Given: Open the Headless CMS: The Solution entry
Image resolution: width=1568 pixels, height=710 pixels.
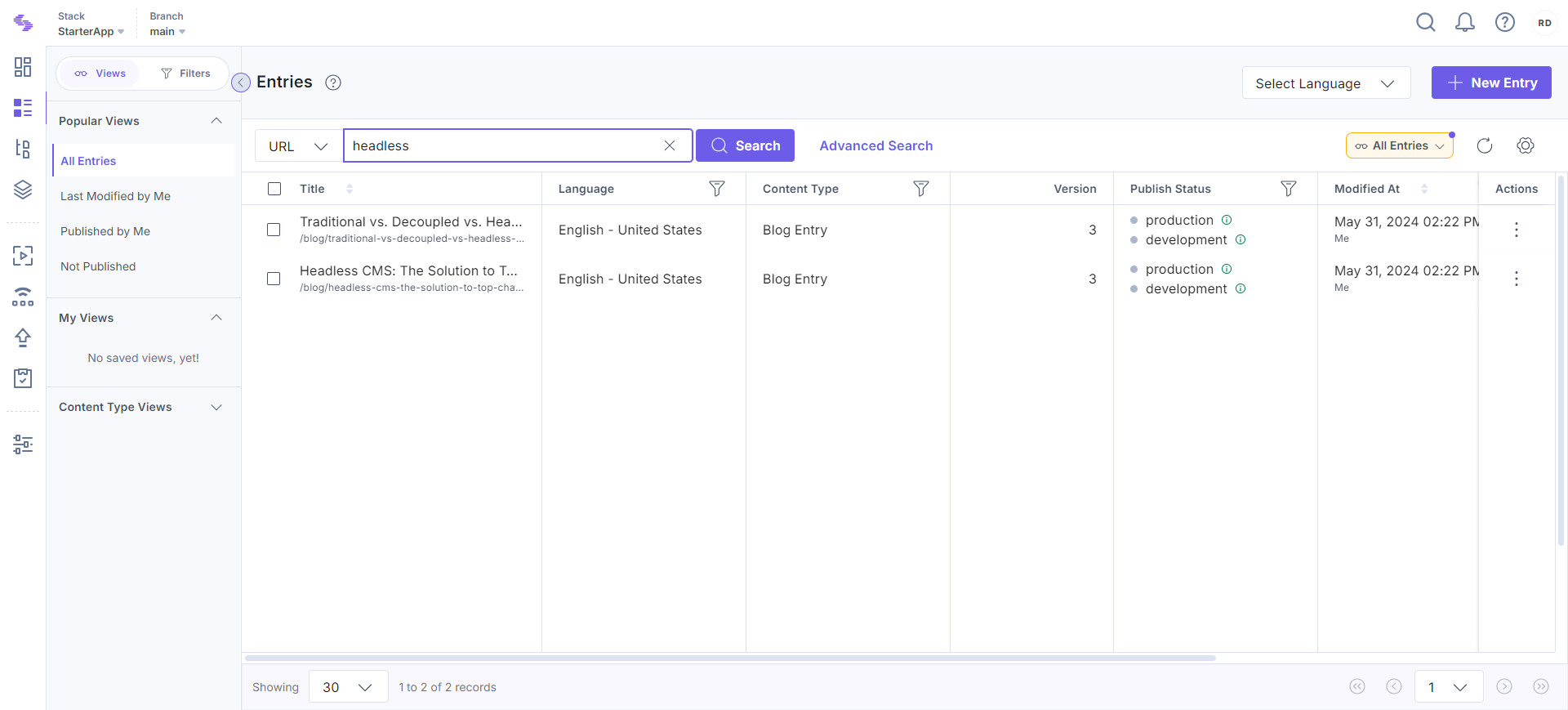Looking at the screenshot, I should [408, 270].
